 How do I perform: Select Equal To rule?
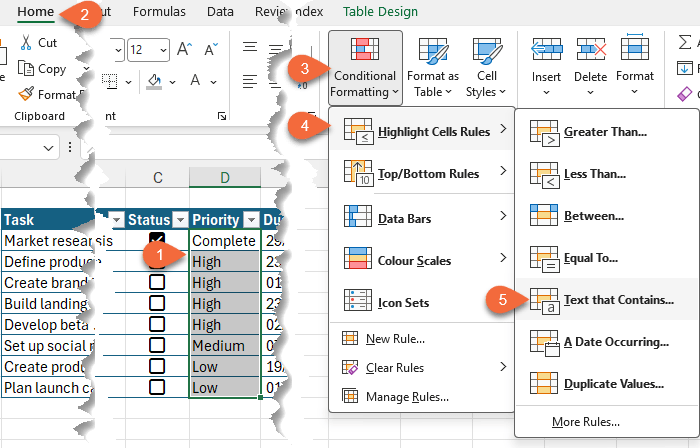click(607, 257)
